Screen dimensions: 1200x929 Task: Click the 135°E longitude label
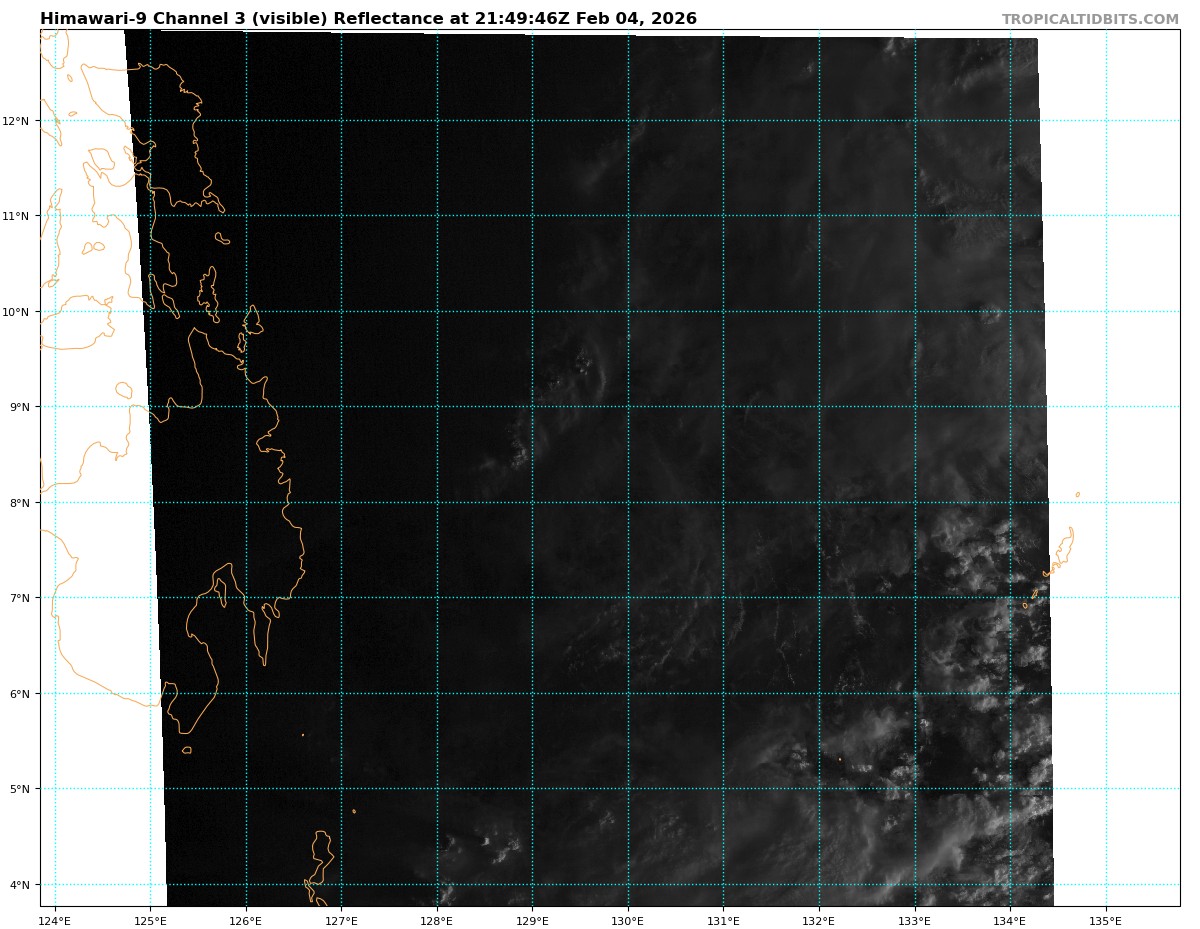tap(1105, 921)
